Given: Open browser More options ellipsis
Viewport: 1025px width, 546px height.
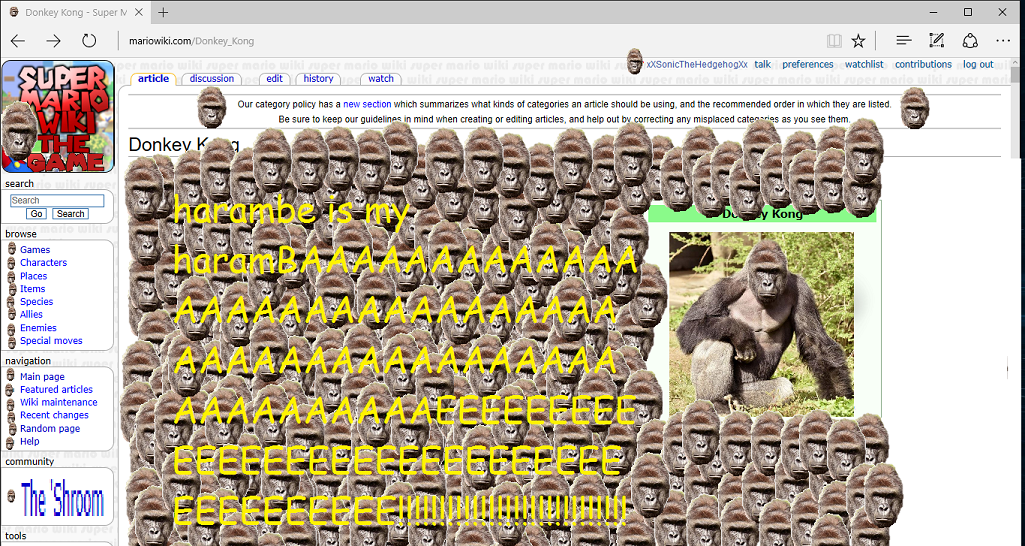Looking at the screenshot, I should pos(1003,41).
